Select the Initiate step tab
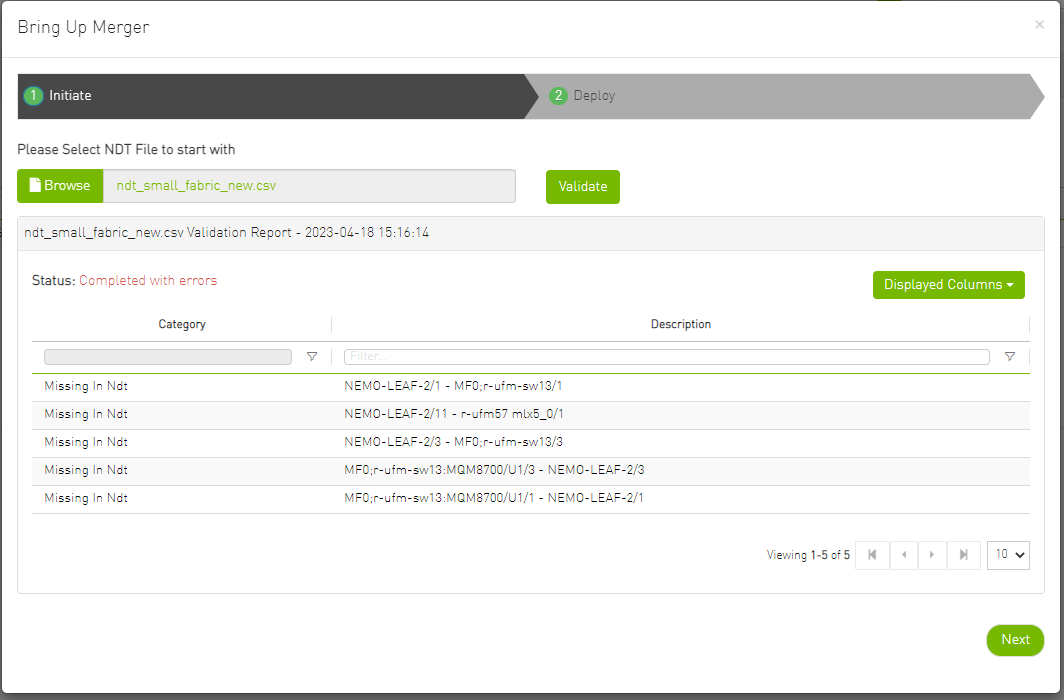The image size is (1064, 700). point(69,96)
